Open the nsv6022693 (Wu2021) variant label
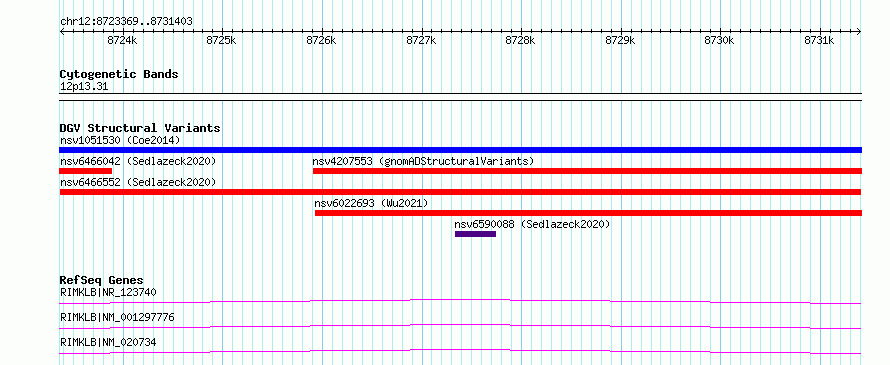 [x=371, y=203]
